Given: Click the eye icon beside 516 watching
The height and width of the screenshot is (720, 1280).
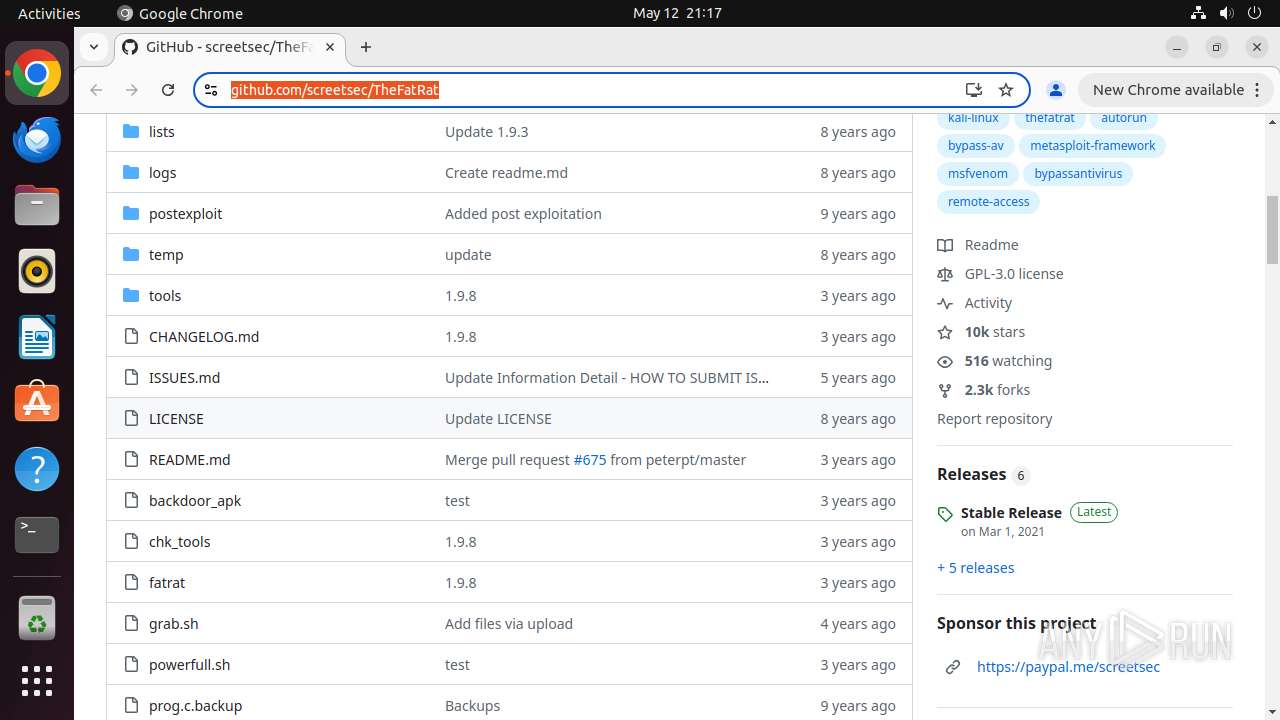Looking at the screenshot, I should point(945,361).
